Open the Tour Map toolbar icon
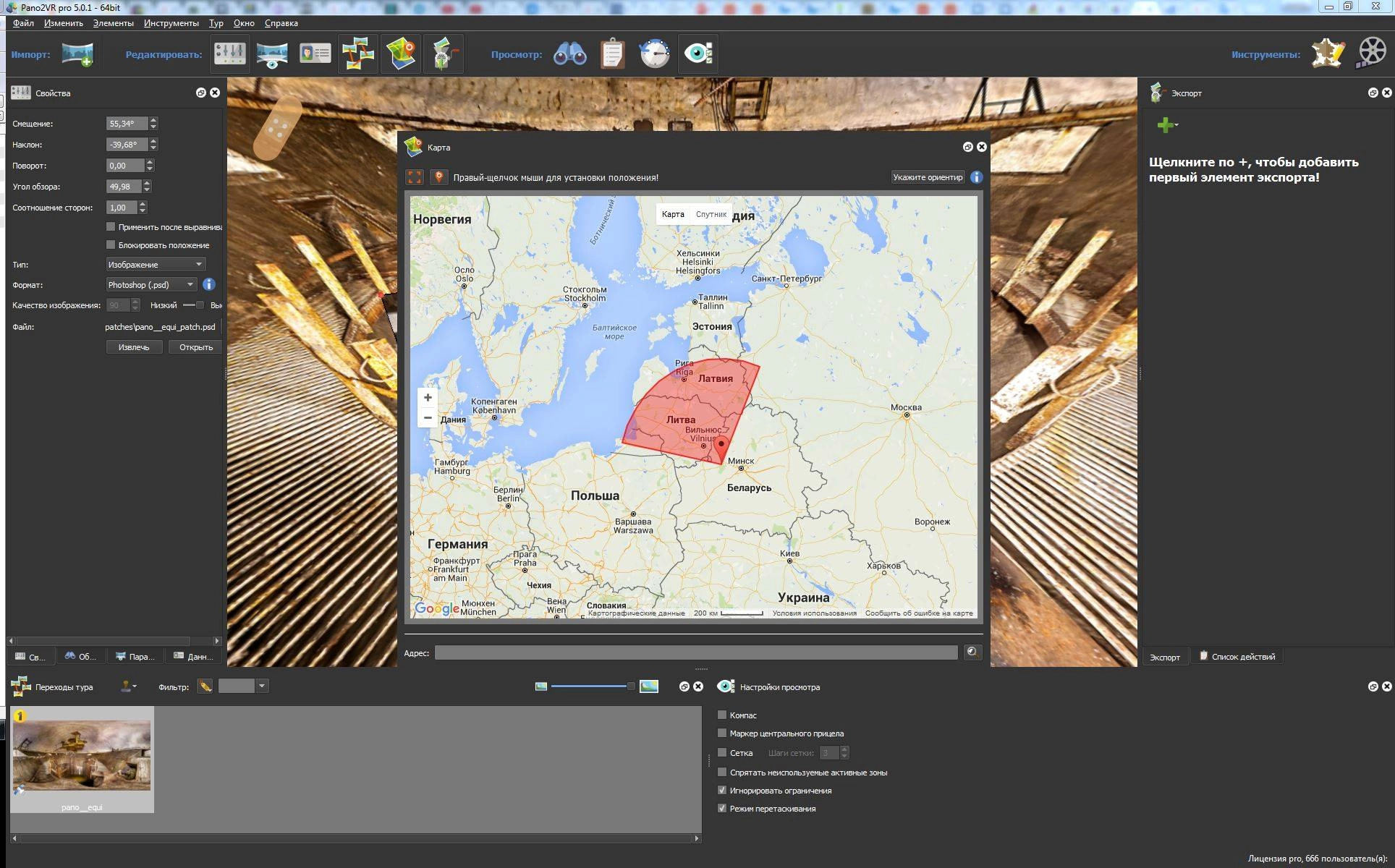Image resolution: width=1395 pixels, height=868 pixels. (x=401, y=54)
